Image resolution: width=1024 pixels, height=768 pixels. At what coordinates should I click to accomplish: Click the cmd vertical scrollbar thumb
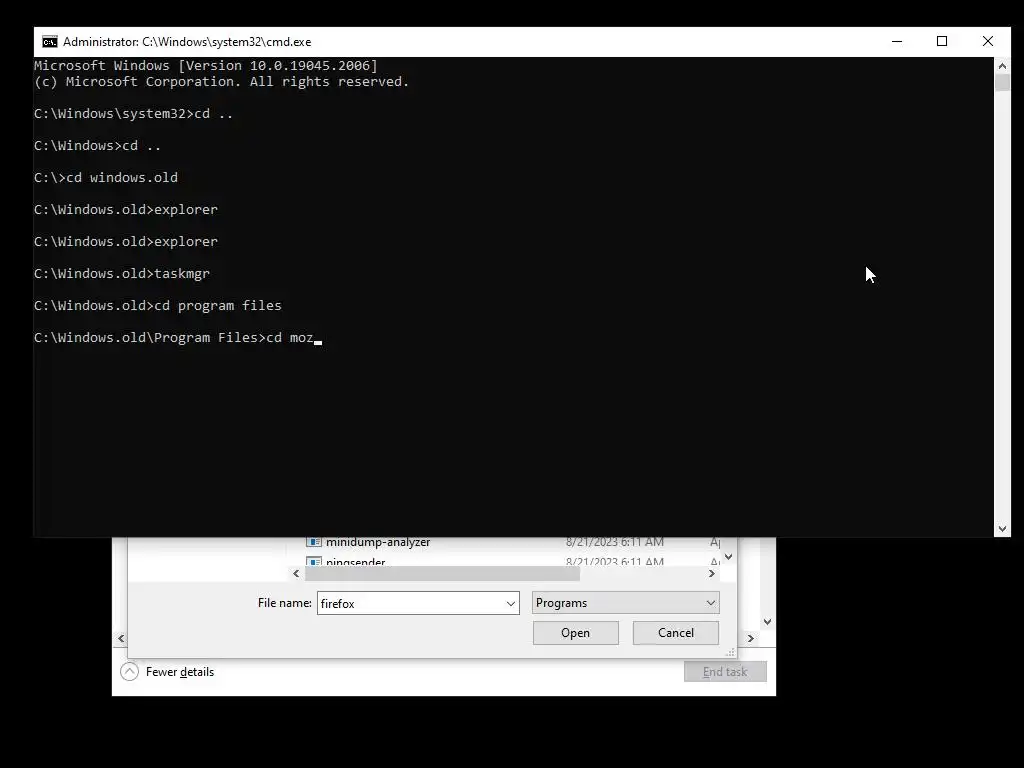point(1002,83)
